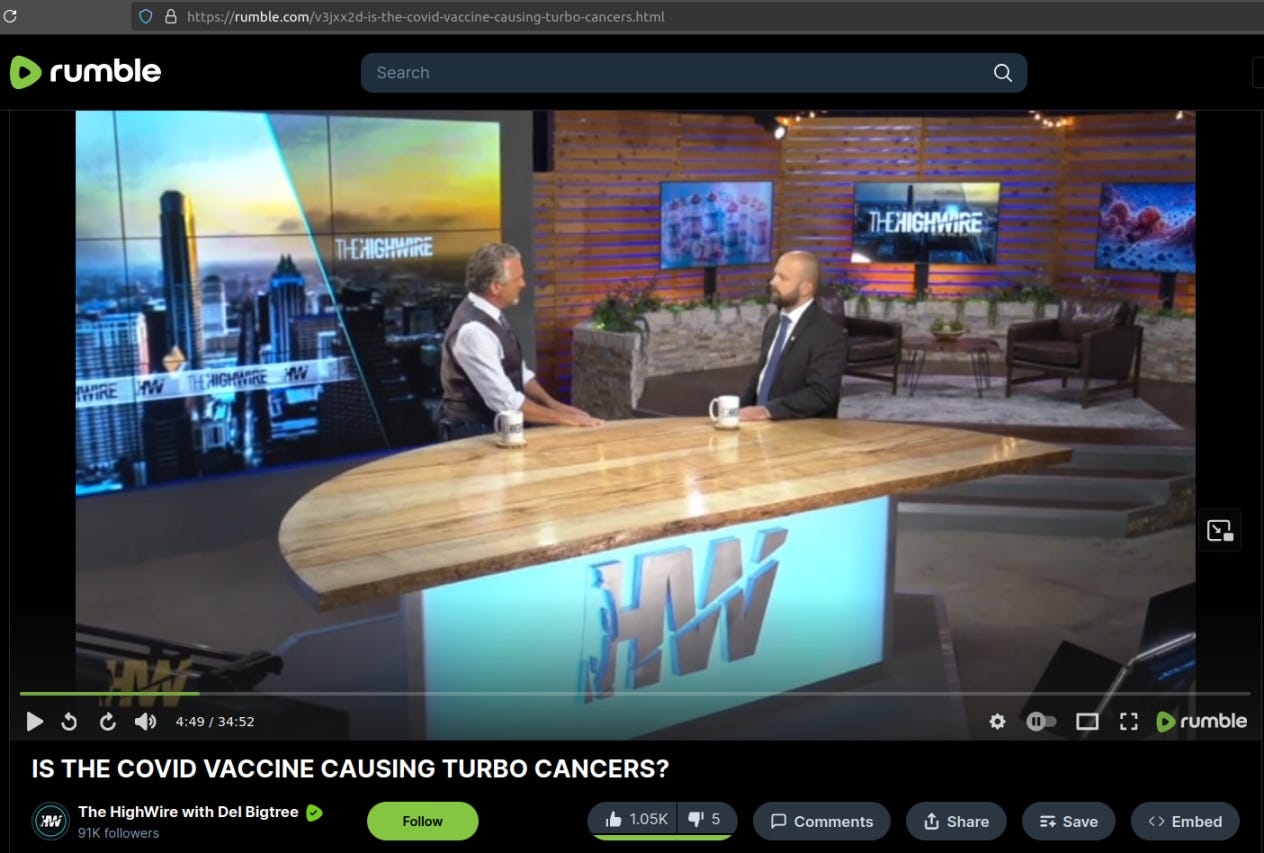View site security lock info
This screenshot has height=853, width=1264.
(x=170, y=16)
